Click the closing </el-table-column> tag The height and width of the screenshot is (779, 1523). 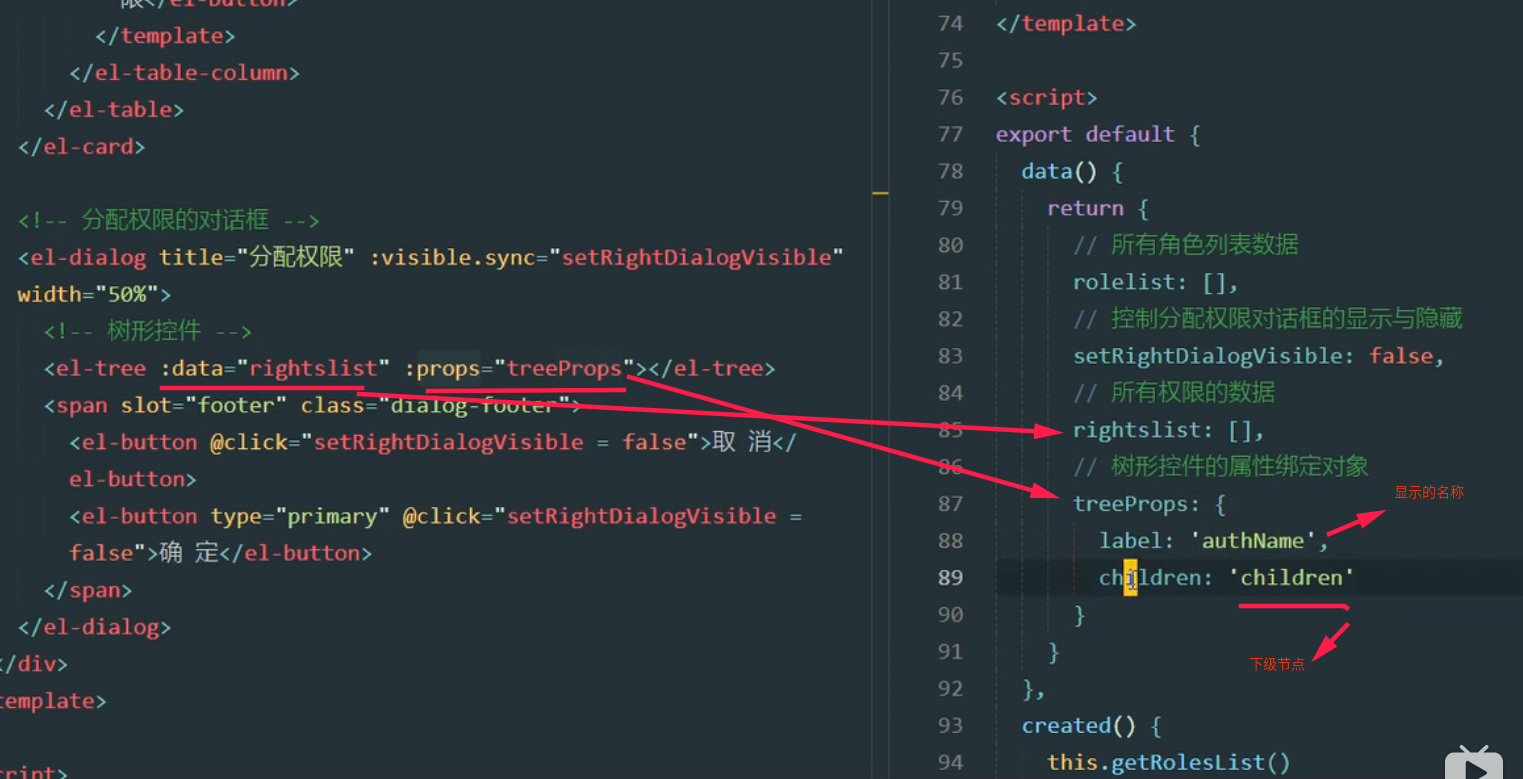(184, 73)
